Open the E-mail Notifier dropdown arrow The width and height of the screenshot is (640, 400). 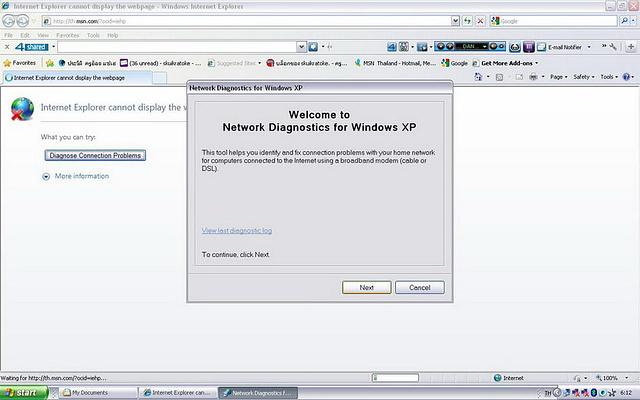point(589,47)
